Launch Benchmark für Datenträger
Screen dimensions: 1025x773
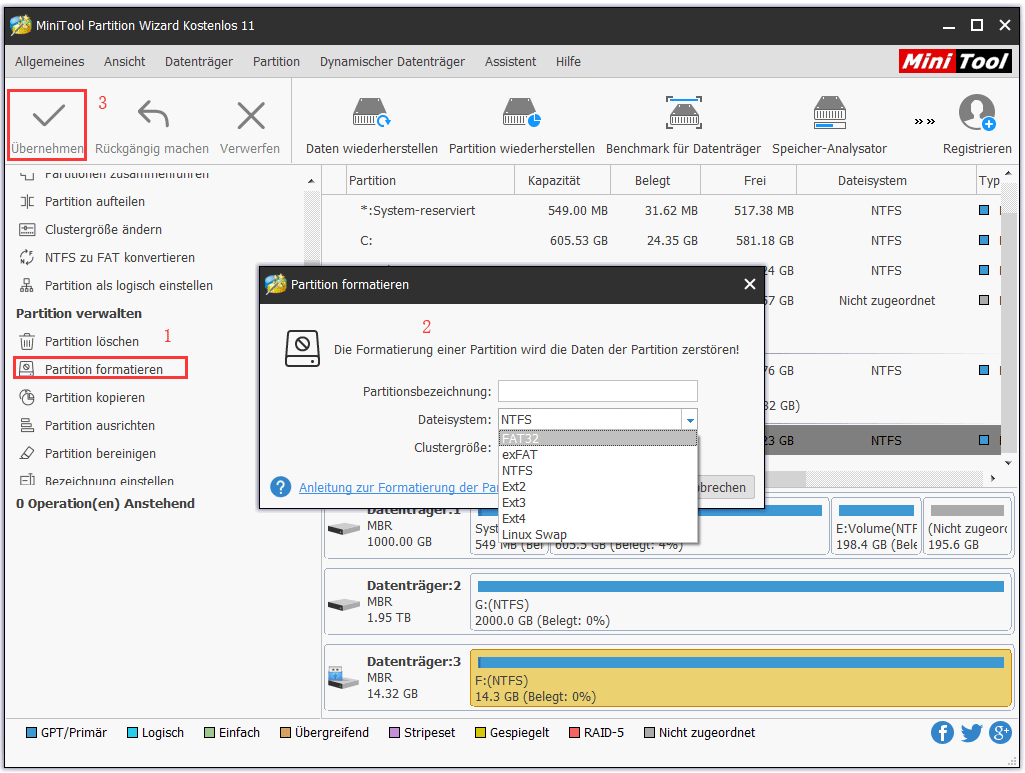(683, 114)
